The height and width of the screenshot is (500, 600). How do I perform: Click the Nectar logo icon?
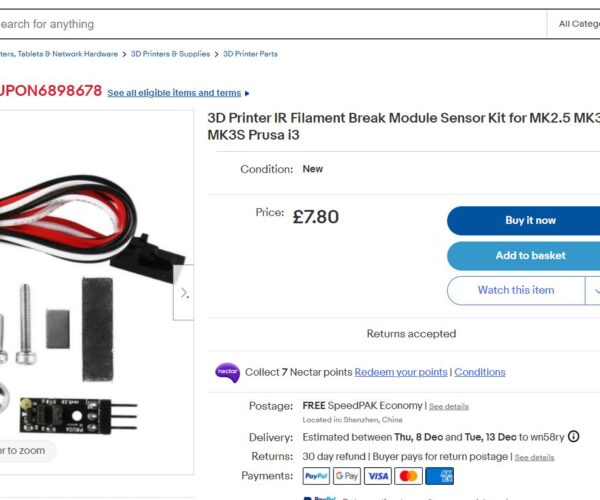[x=227, y=372]
